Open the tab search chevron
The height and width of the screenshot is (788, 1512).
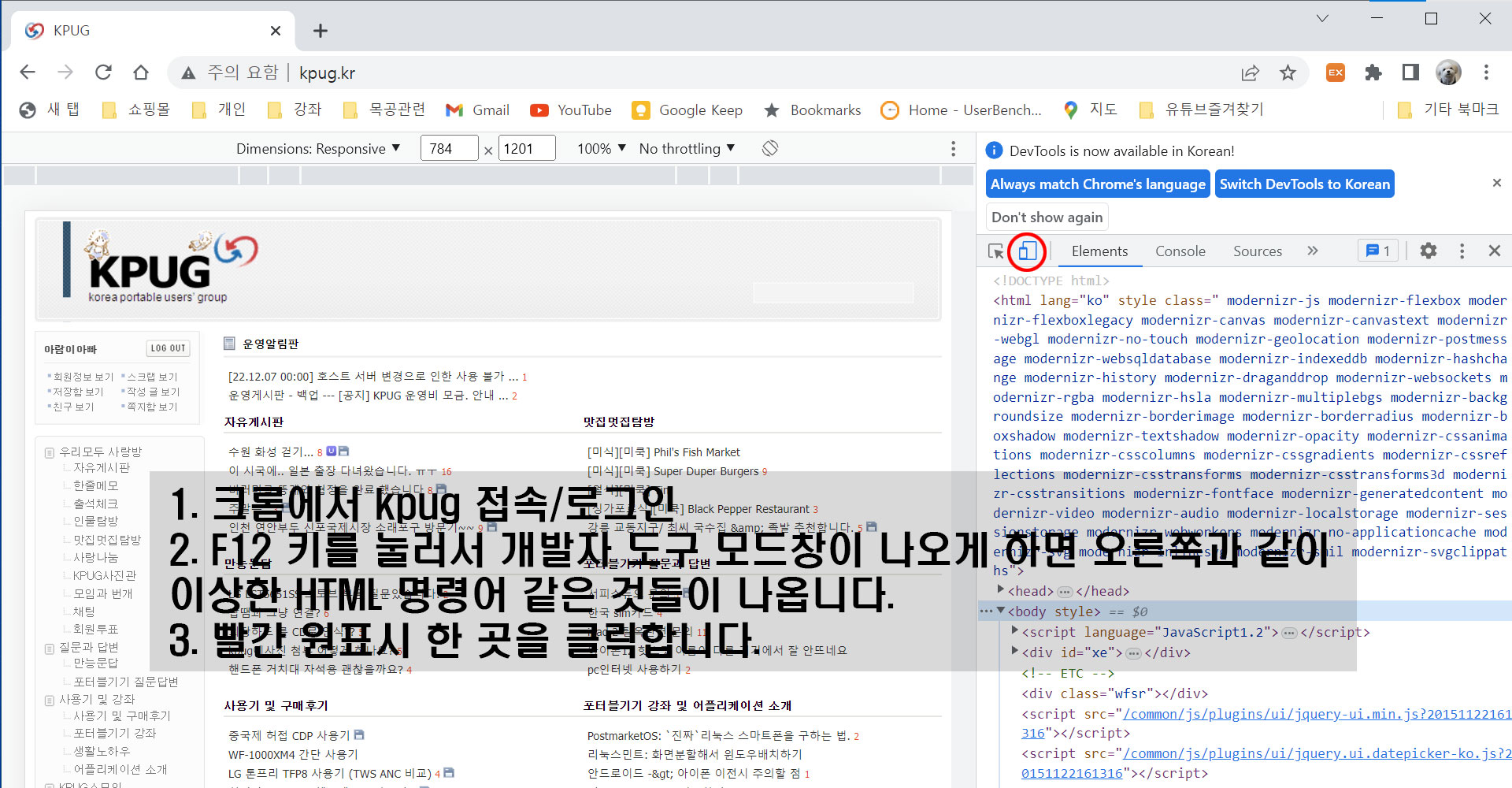[1322, 18]
